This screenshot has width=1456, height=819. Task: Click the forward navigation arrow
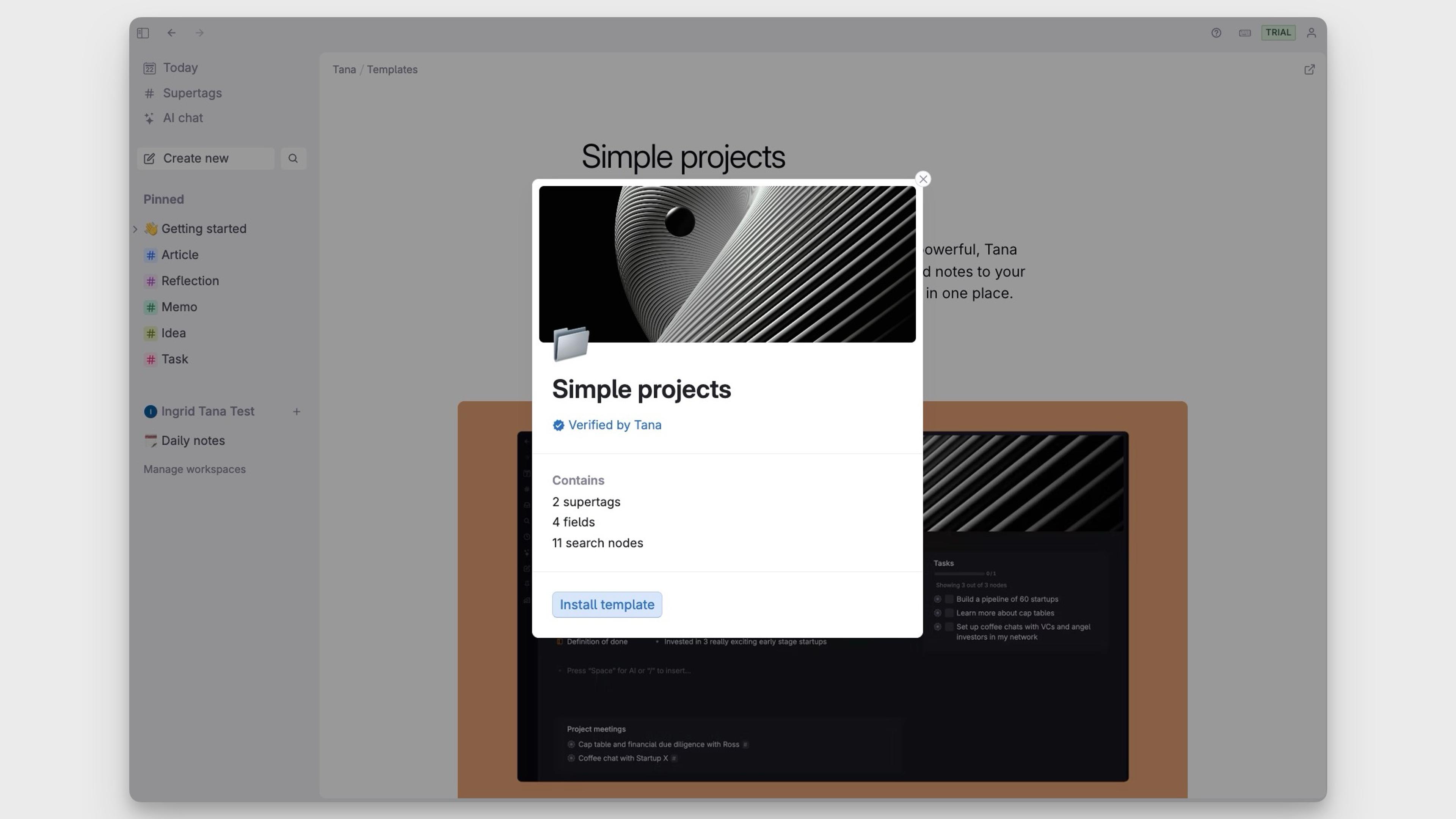[199, 33]
